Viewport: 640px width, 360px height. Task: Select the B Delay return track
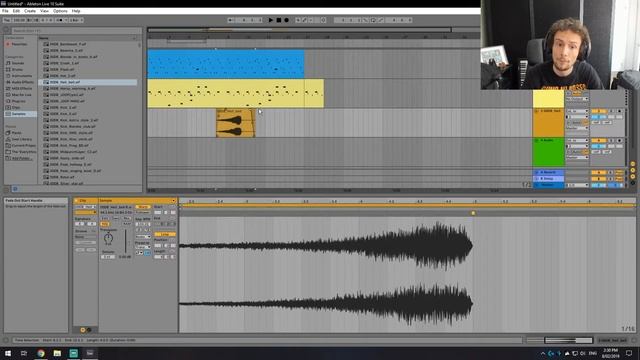click(548, 179)
